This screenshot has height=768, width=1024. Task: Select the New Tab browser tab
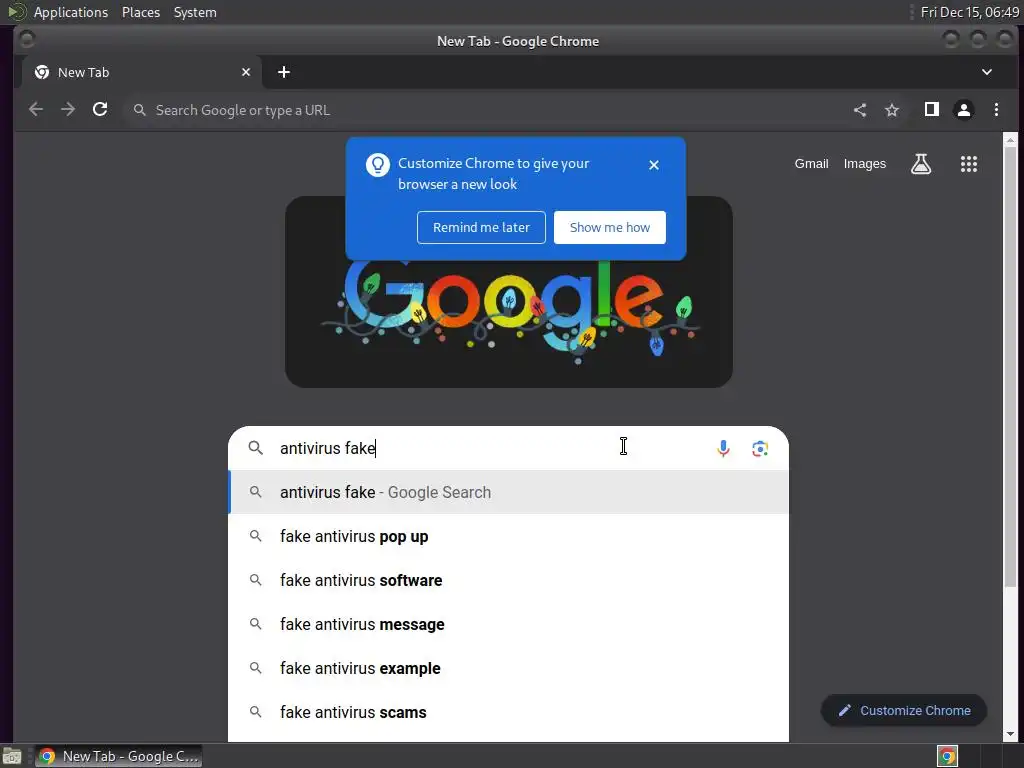tap(142, 72)
